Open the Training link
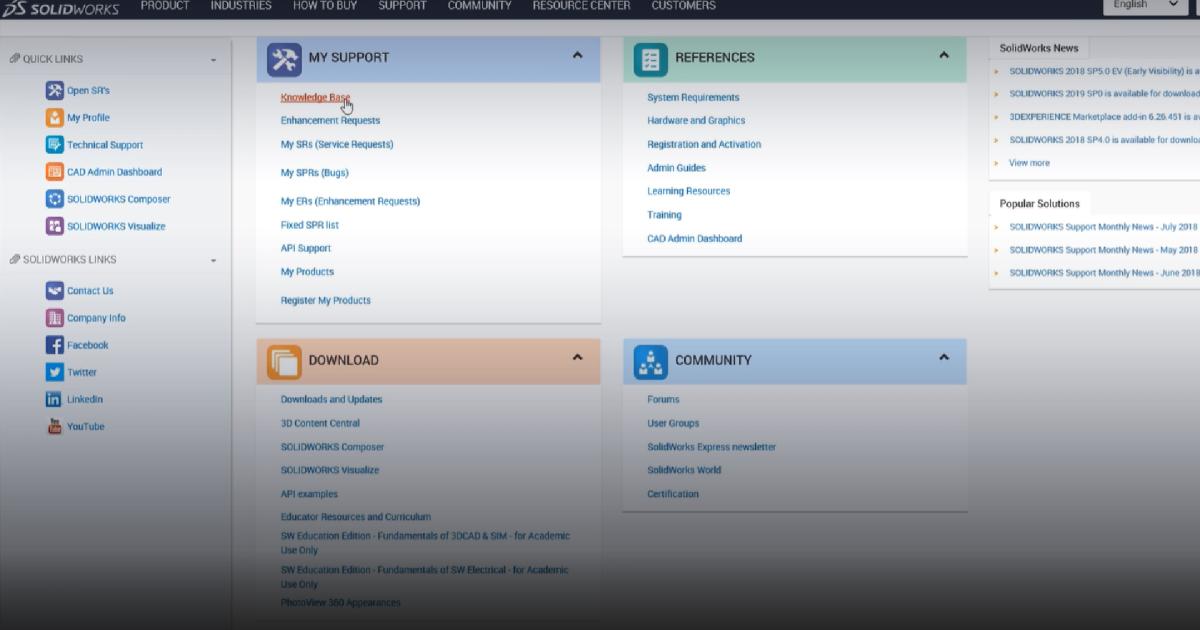Screen dimensions: 1200x630 click(x=664, y=215)
